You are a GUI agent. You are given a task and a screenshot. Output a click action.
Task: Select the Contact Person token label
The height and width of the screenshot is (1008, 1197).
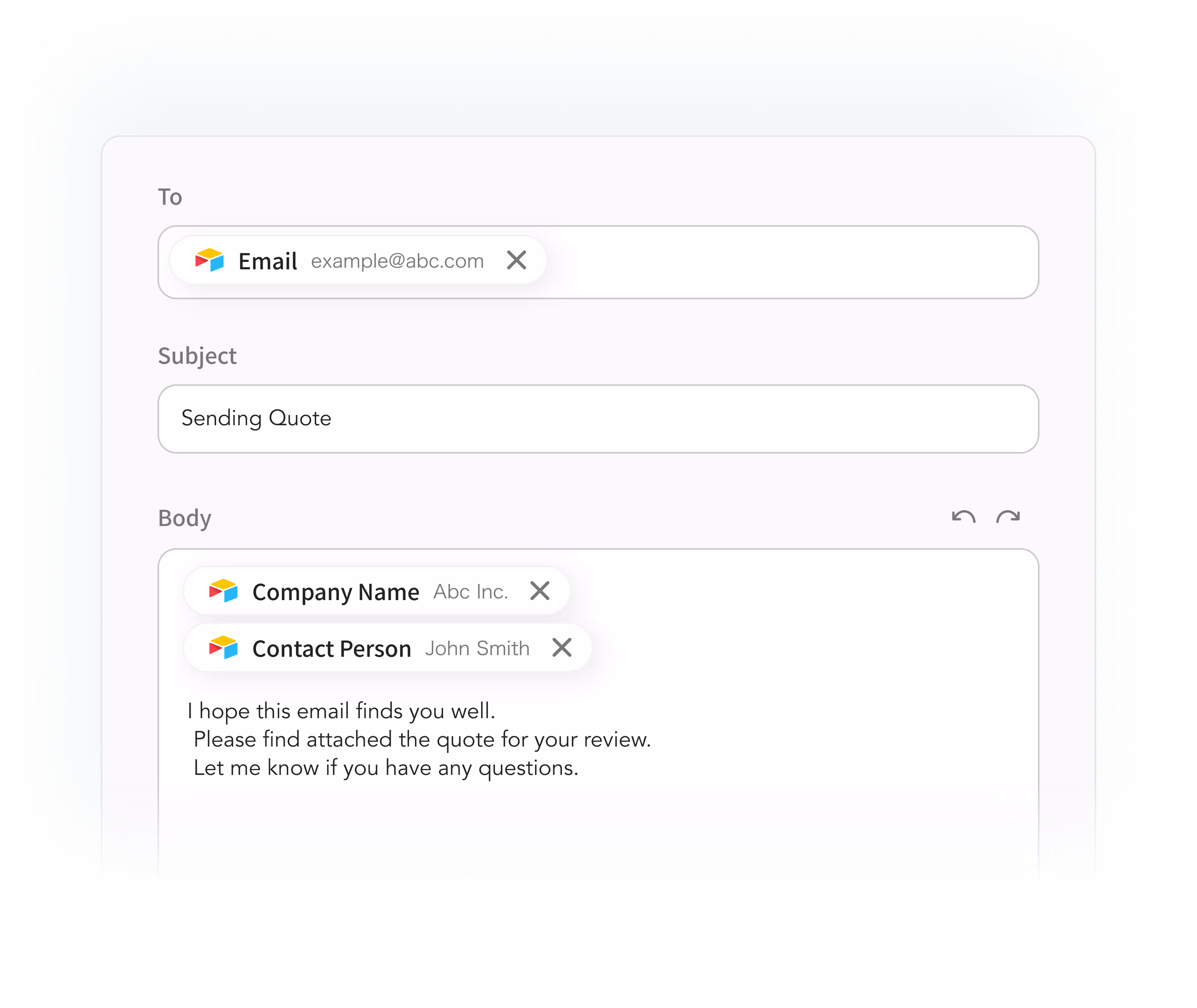(x=332, y=649)
